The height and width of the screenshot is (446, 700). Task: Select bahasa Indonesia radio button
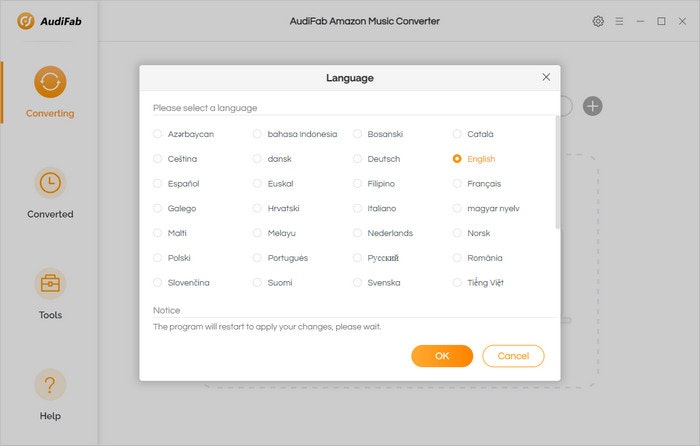257,134
